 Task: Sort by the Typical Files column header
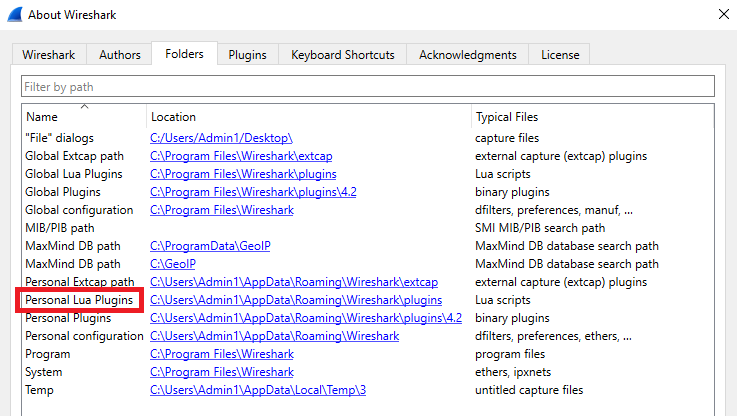[x=590, y=117]
